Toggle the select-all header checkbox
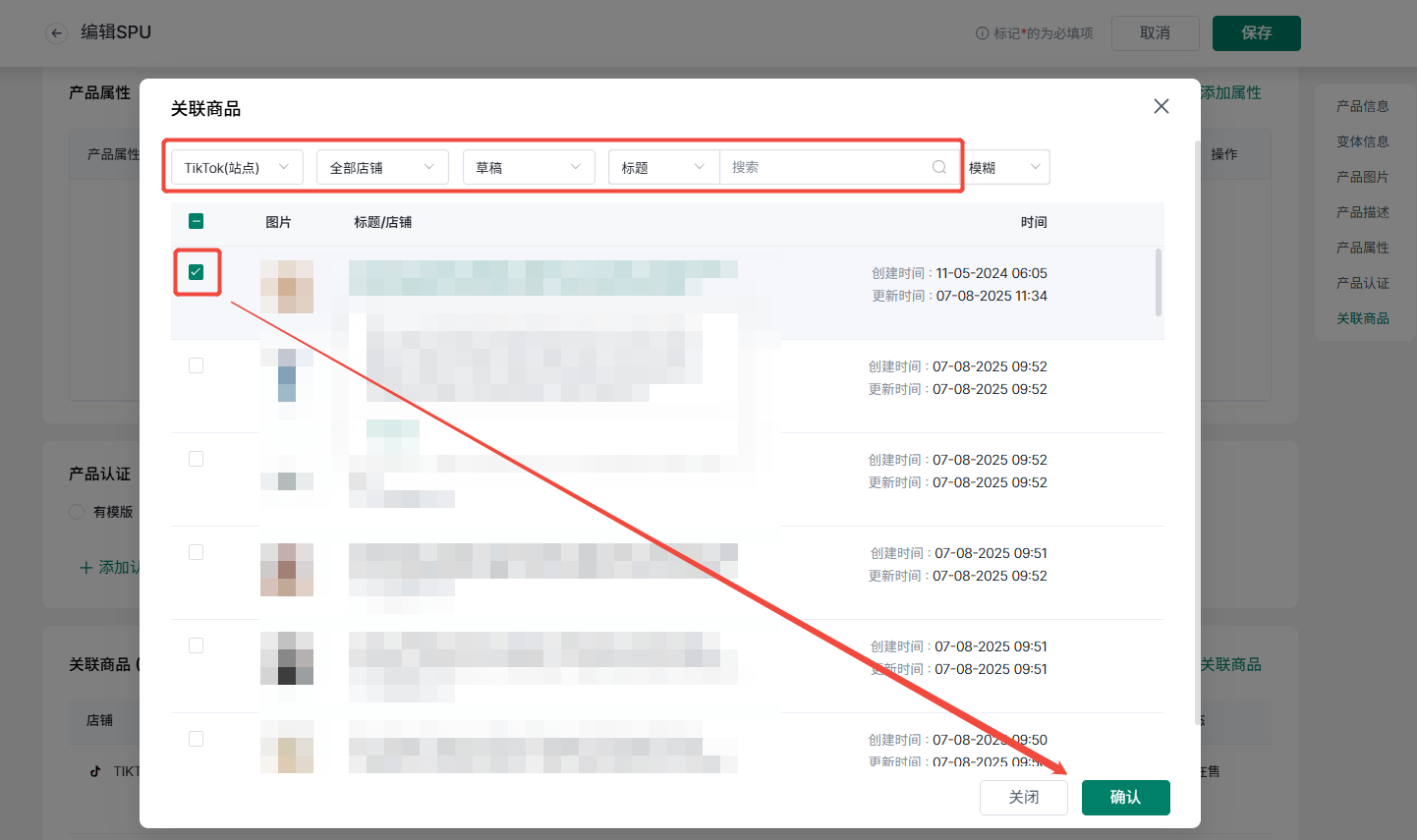 (x=196, y=221)
